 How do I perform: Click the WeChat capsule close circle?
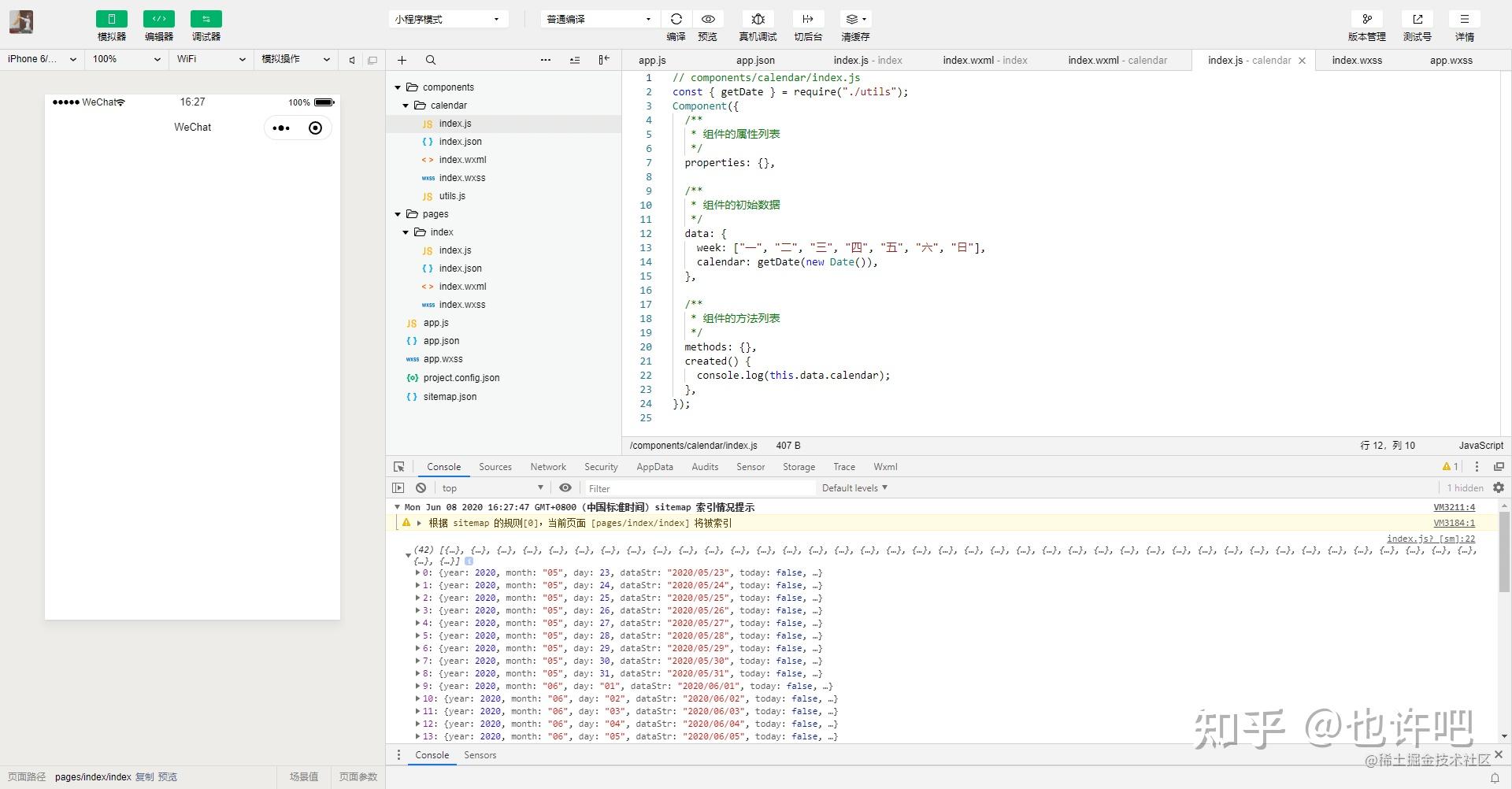pyautogui.click(x=315, y=128)
